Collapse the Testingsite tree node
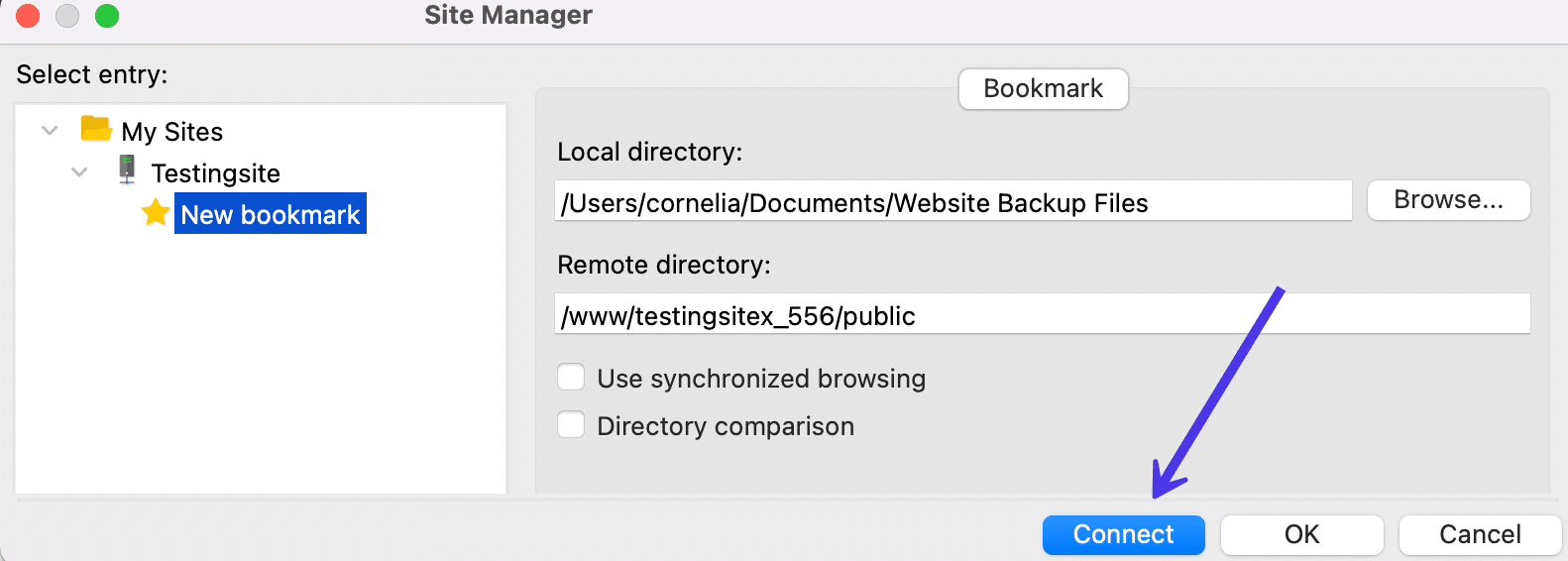Viewport: 1568px width, 561px height. pos(79,172)
